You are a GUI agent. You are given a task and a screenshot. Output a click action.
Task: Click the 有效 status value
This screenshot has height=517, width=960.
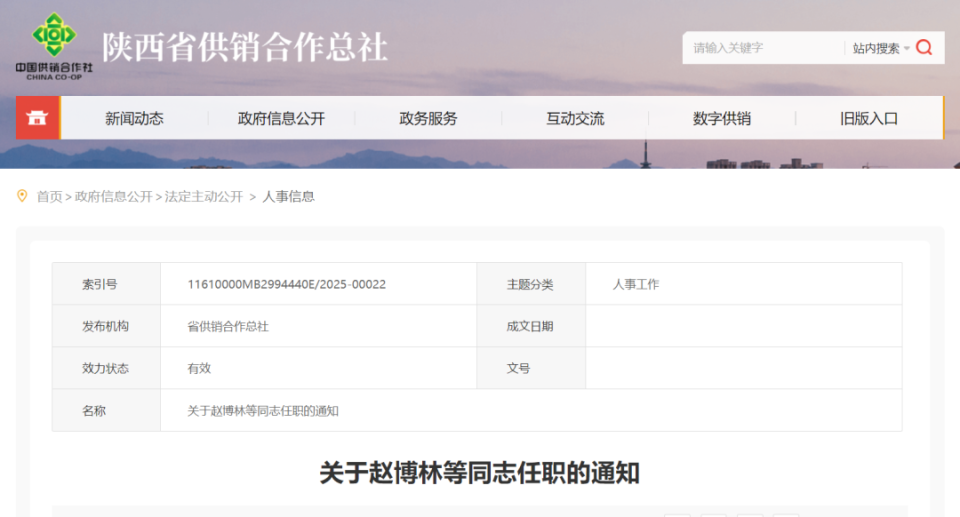click(199, 368)
